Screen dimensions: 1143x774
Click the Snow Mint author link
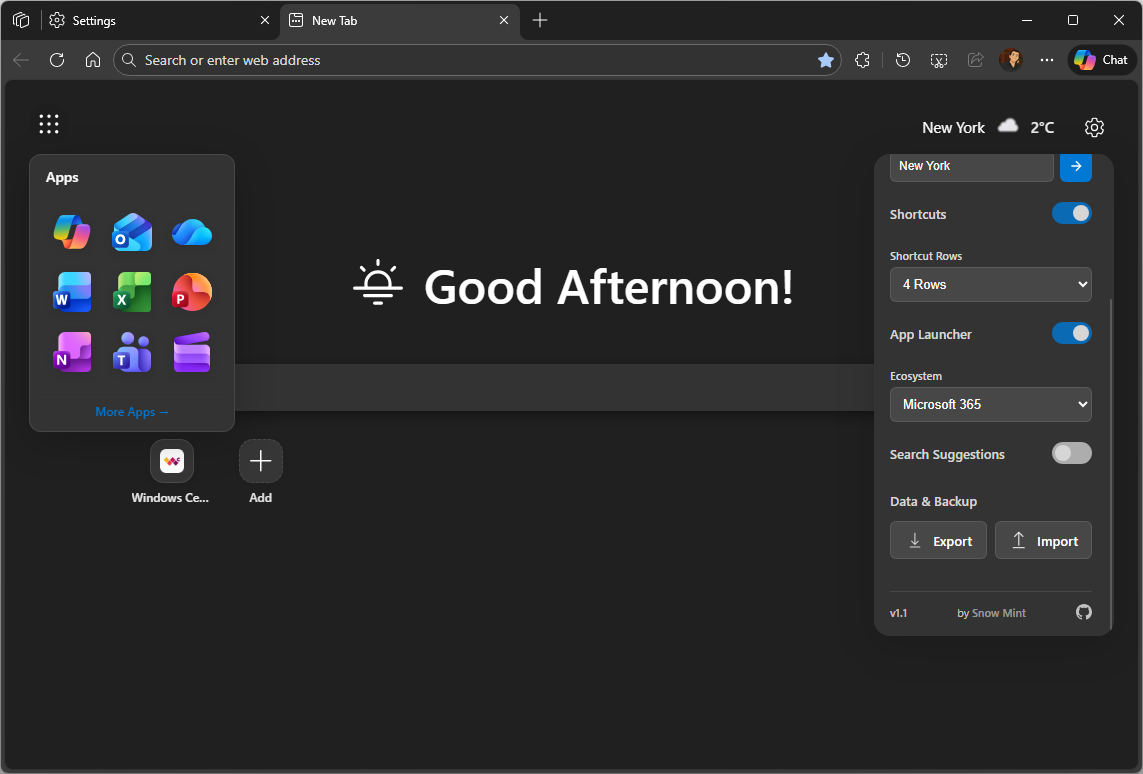(x=999, y=613)
